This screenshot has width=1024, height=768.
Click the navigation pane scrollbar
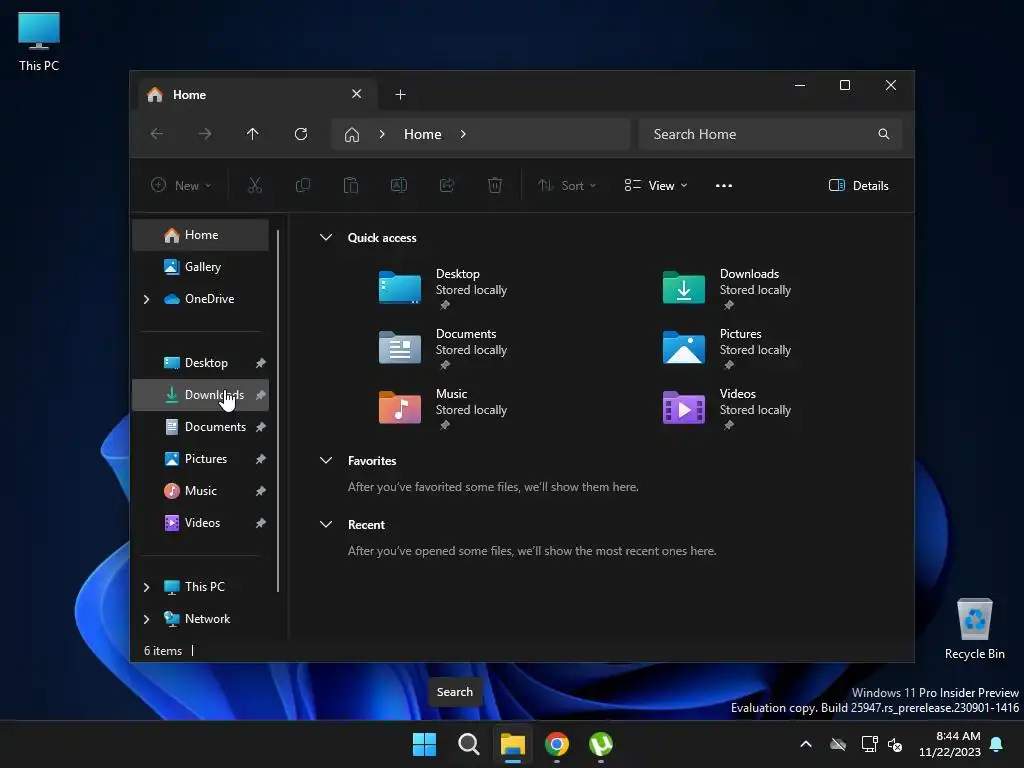click(x=278, y=411)
